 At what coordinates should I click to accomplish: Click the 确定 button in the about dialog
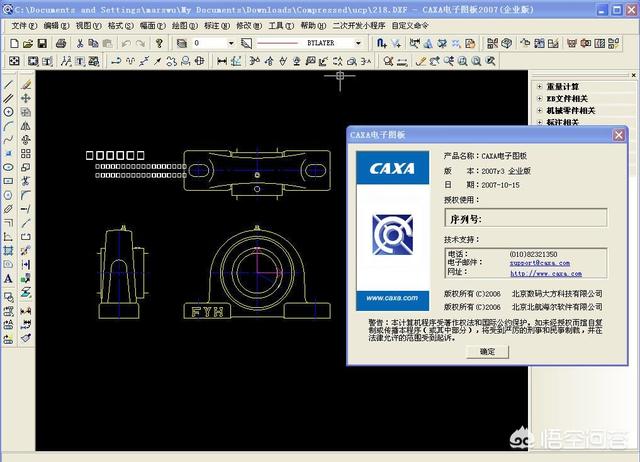487,352
